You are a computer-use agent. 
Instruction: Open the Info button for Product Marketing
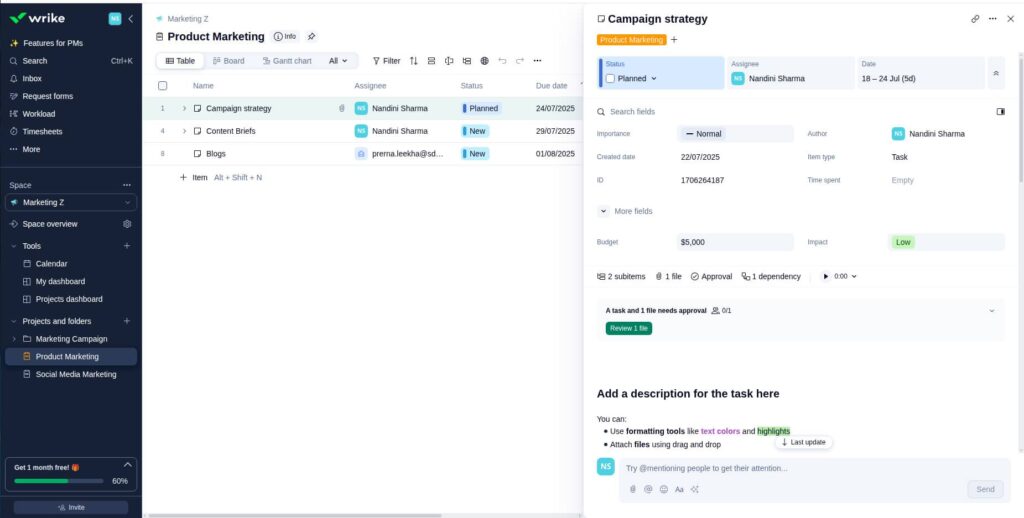pyautogui.click(x=285, y=37)
